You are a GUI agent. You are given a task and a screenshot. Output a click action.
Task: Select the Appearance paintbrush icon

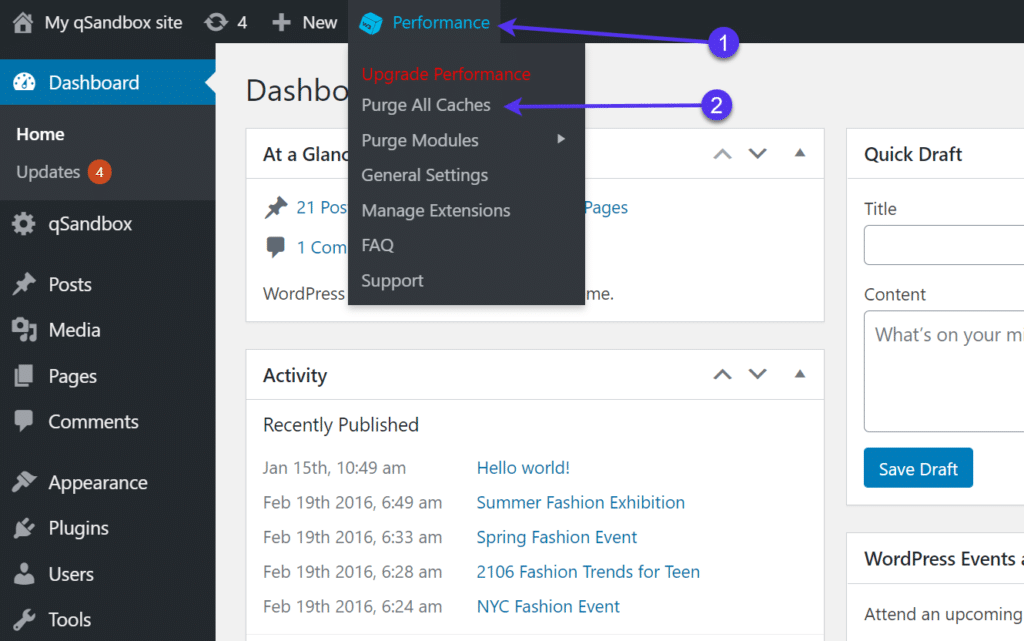click(24, 482)
